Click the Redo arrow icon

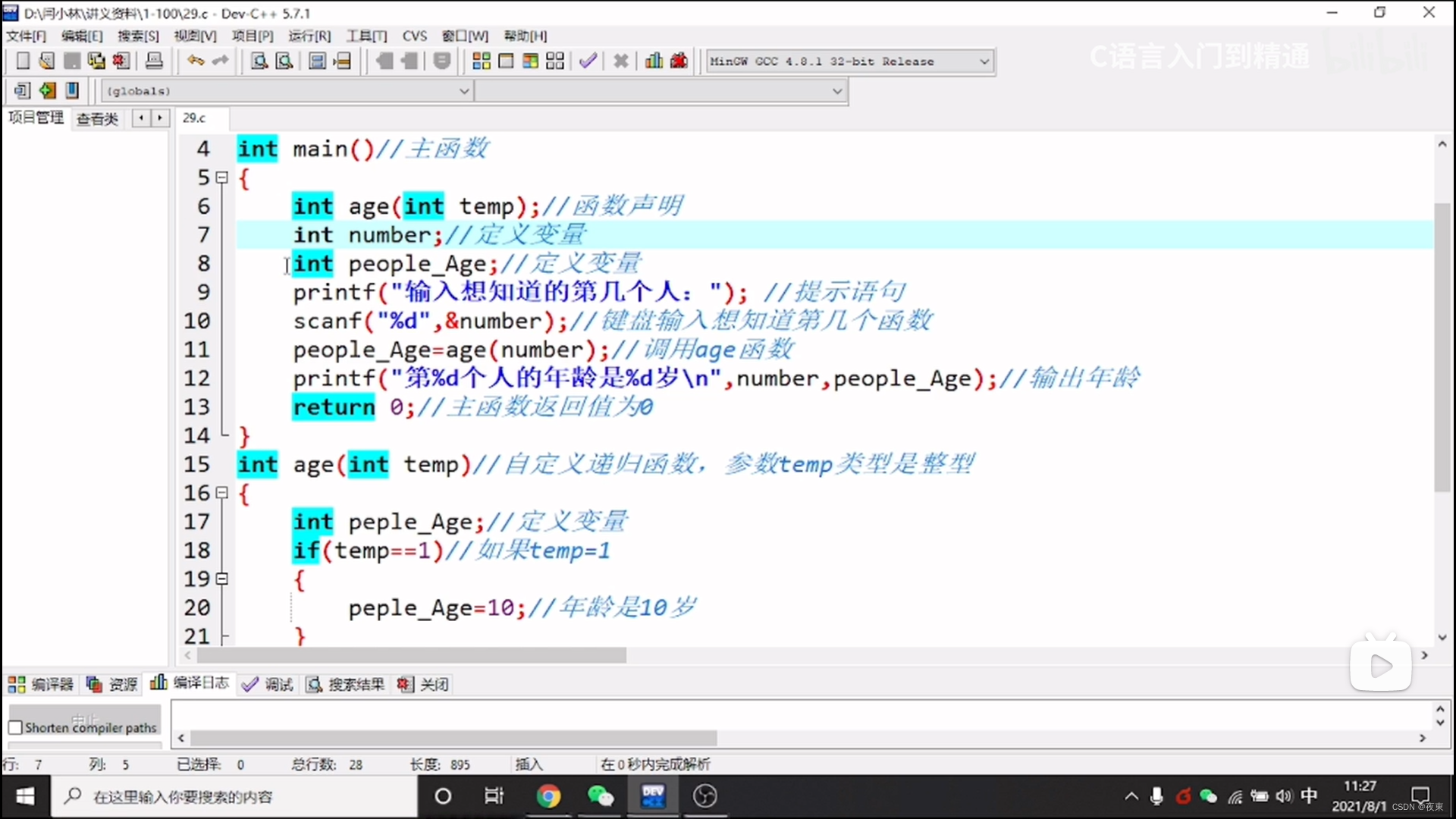click(220, 61)
